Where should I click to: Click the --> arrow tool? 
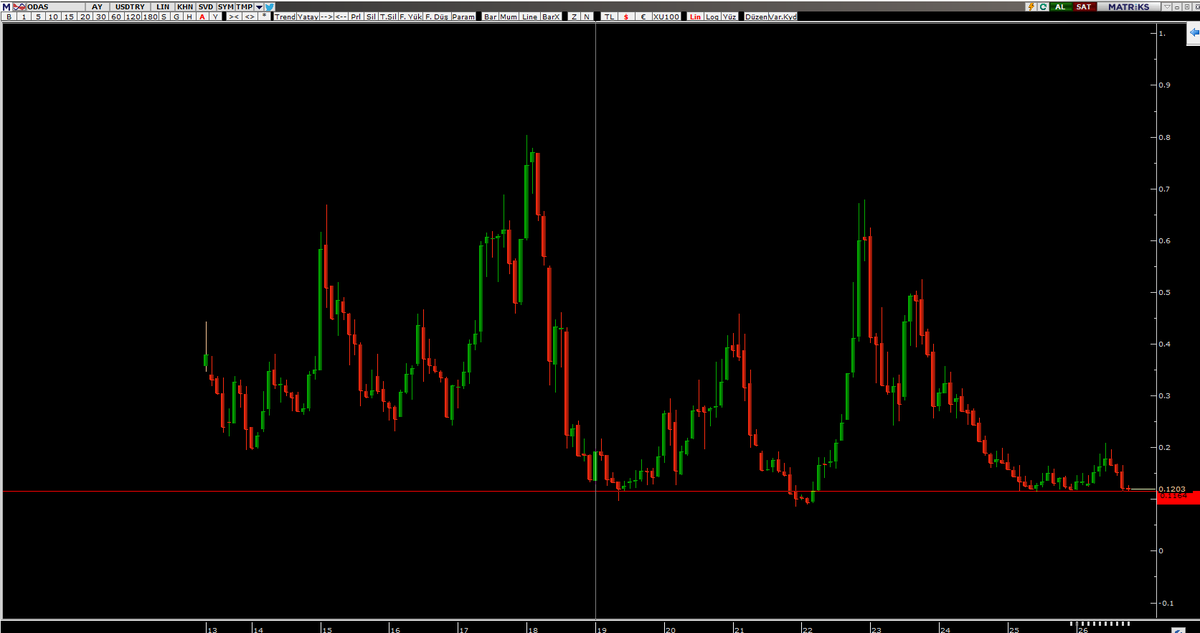click(326, 17)
